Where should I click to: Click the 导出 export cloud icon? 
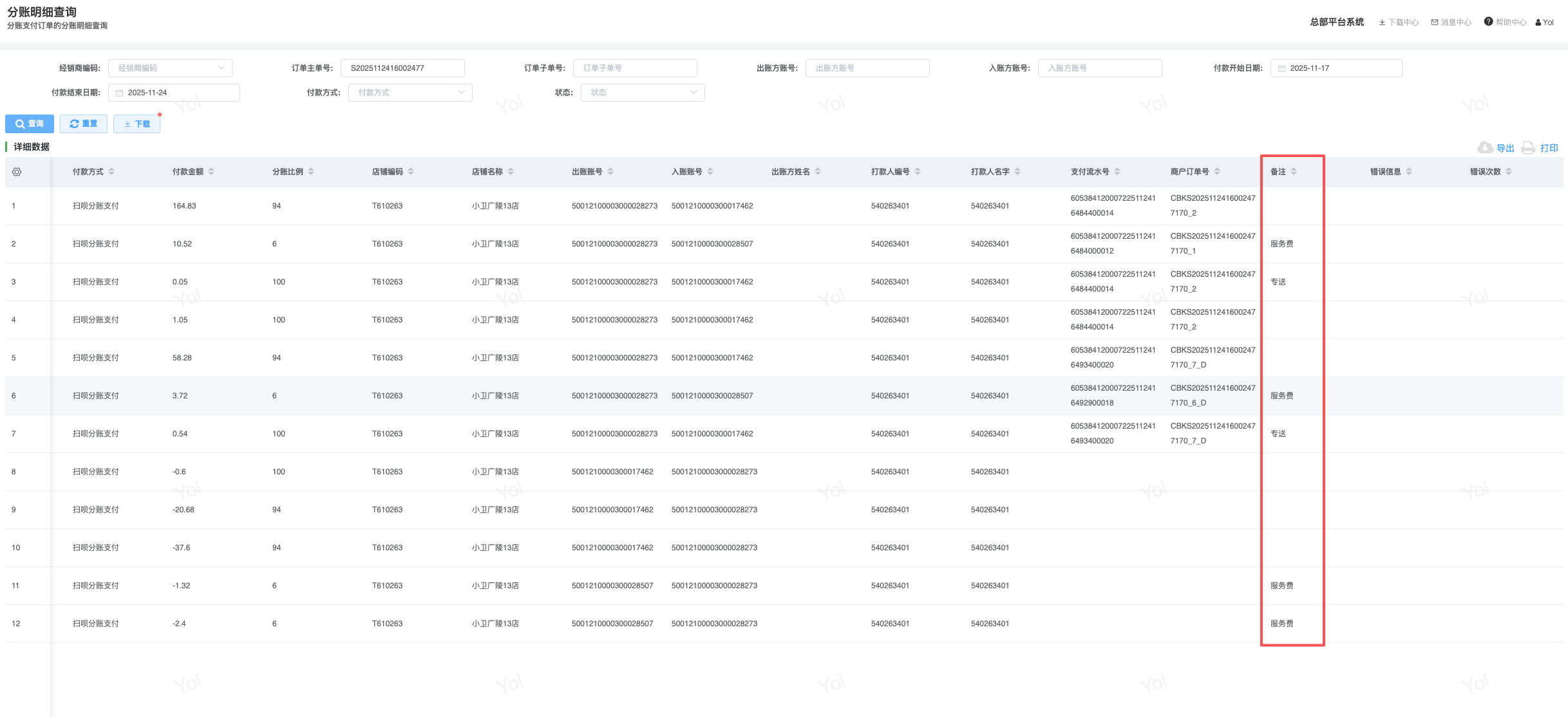1485,148
